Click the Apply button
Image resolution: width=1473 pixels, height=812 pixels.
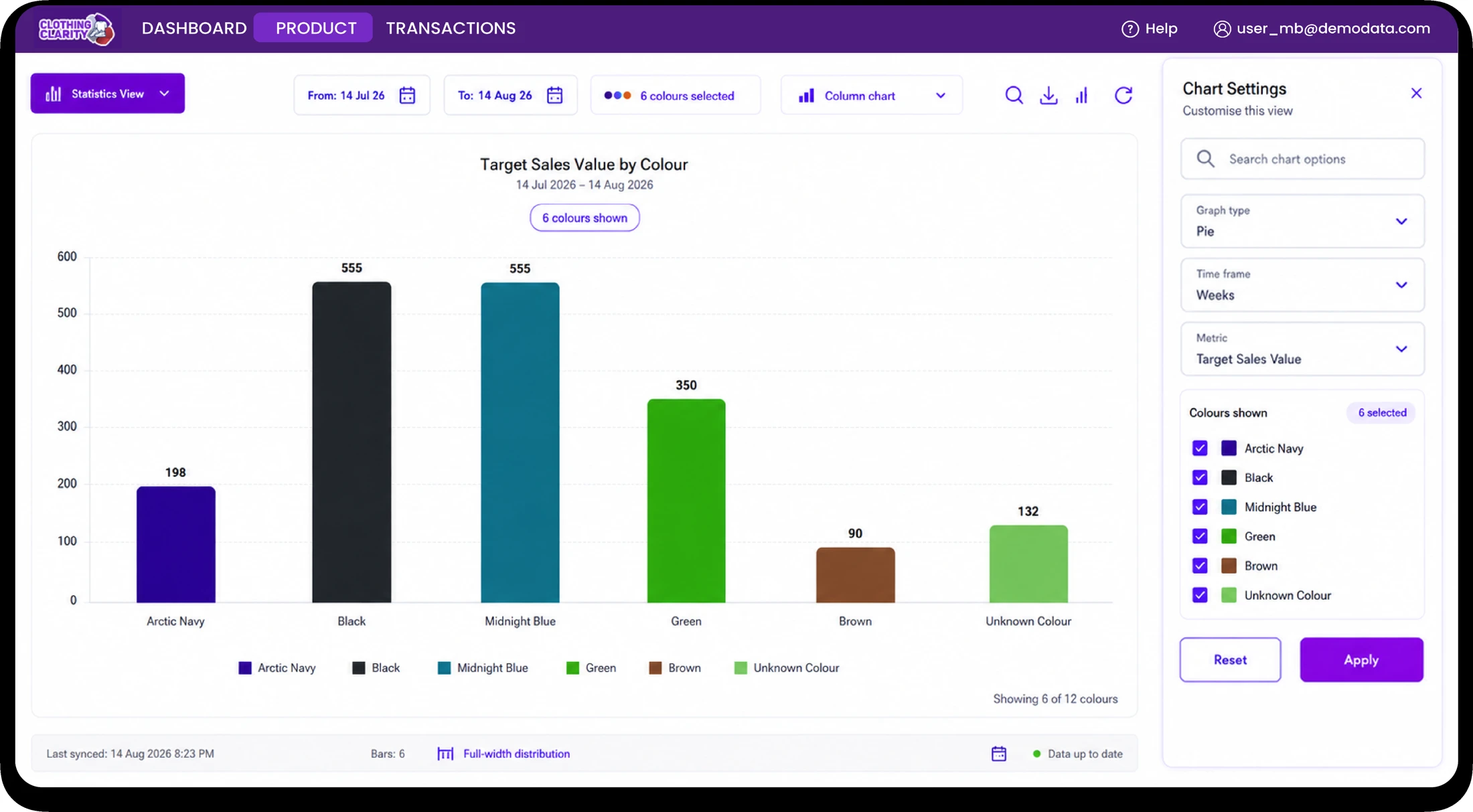coord(1361,660)
